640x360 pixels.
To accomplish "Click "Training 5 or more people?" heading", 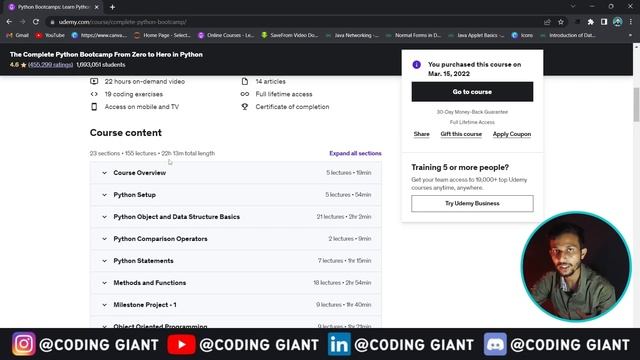I will coord(460,167).
